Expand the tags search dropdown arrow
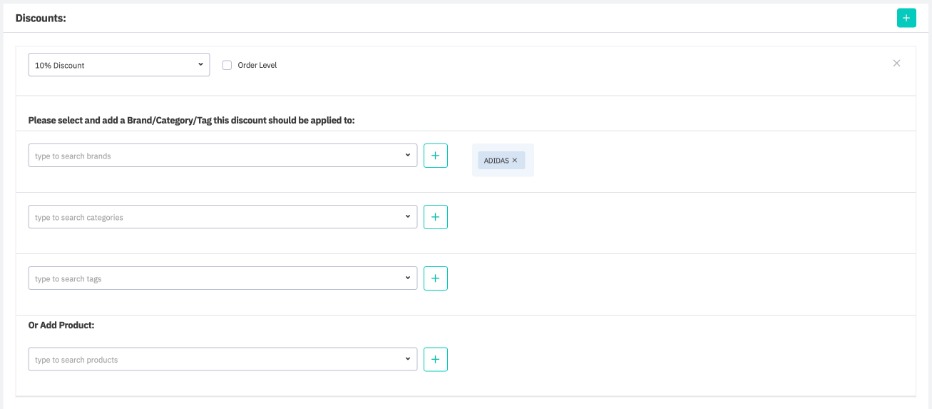Viewport: 932px width, 409px height. click(x=408, y=278)
